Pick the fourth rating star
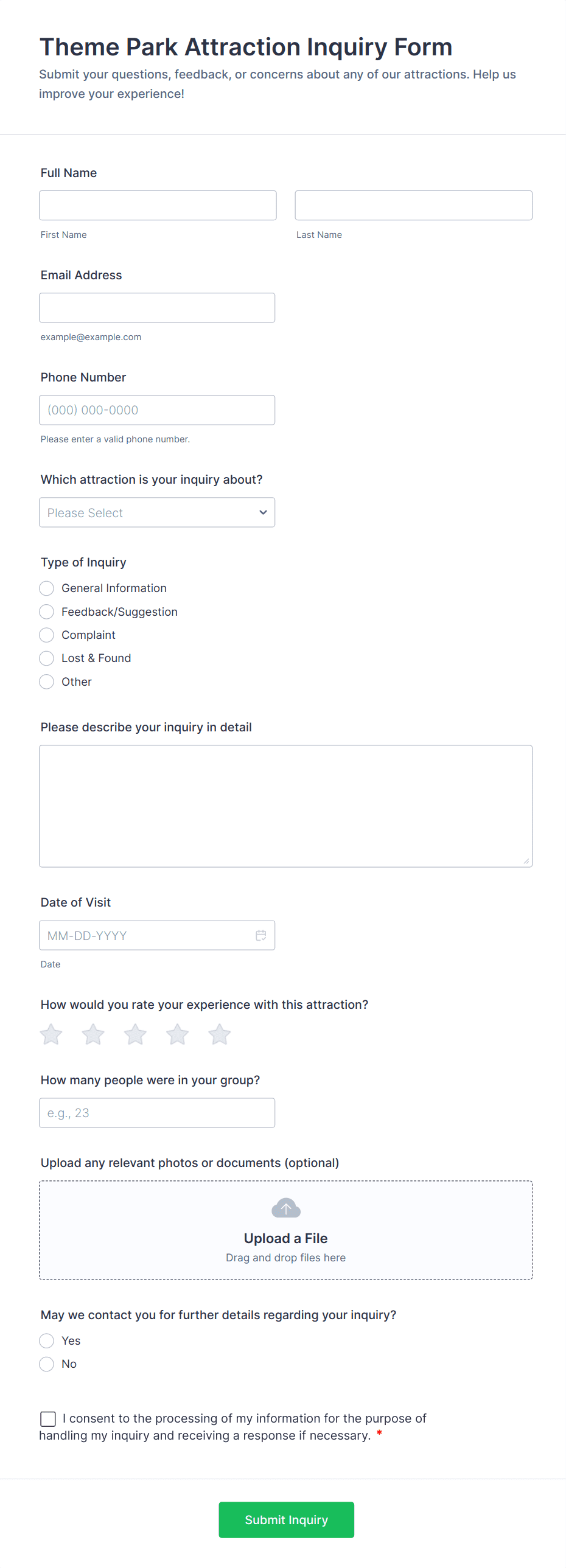 tap(177, 1034)
